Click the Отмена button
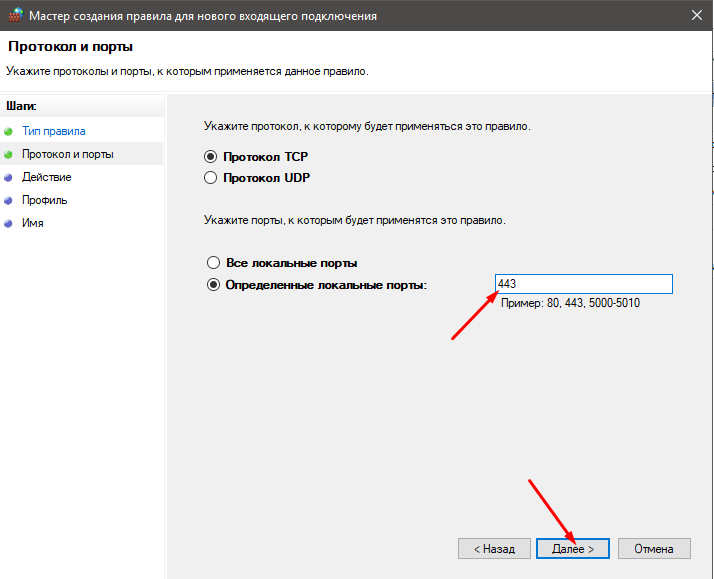 point(654,549)
